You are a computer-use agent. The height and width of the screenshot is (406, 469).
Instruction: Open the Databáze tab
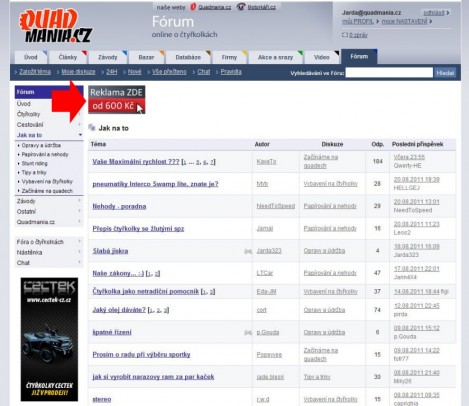pyautogui.click(x=188, y=57)
